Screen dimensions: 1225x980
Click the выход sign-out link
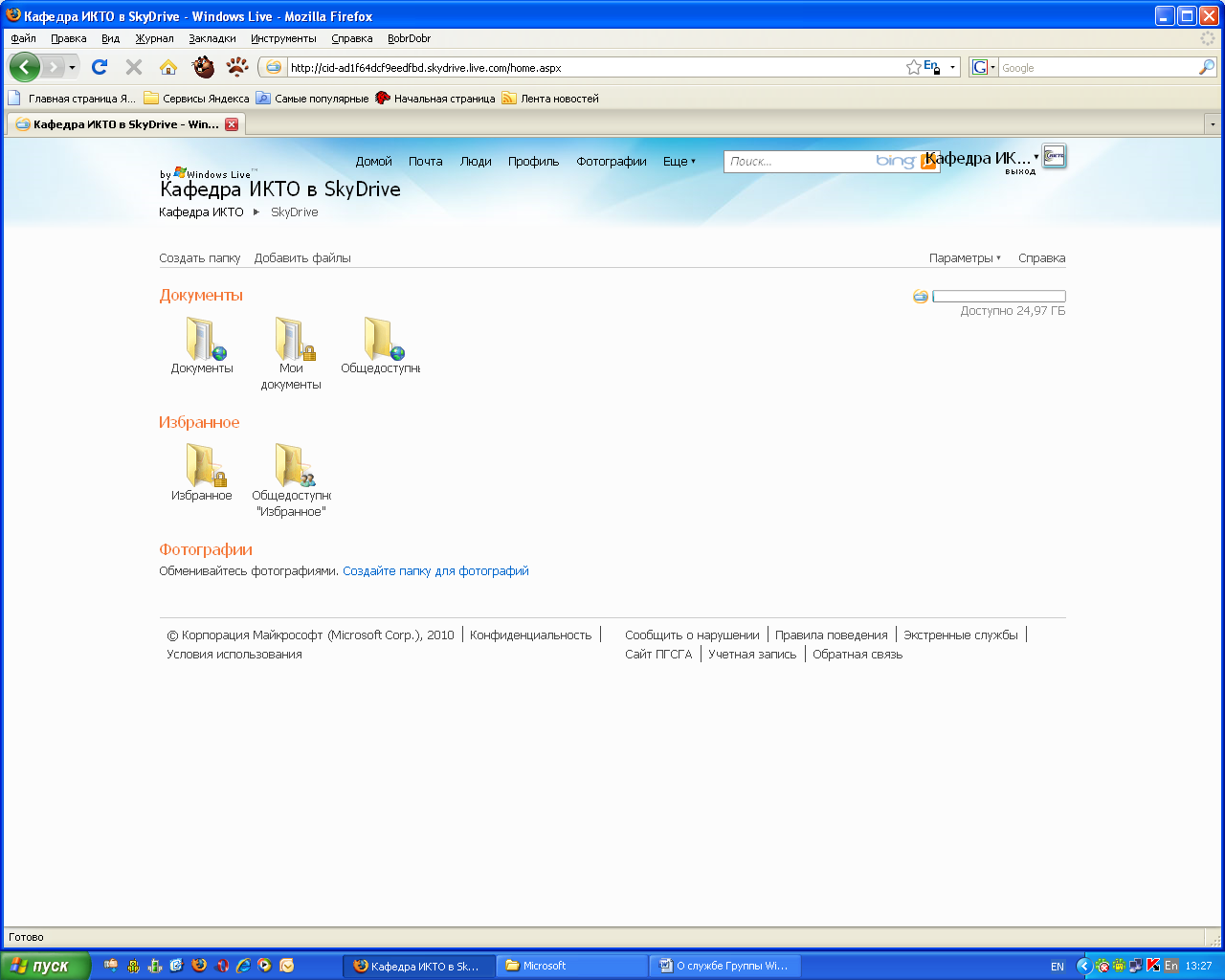[x=1020, y=172]
